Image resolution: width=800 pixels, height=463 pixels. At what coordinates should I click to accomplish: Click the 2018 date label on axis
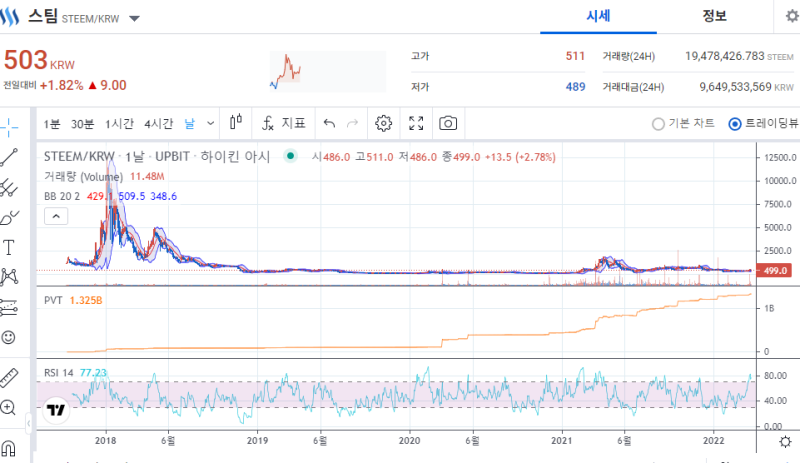click(x=106, y=441)
